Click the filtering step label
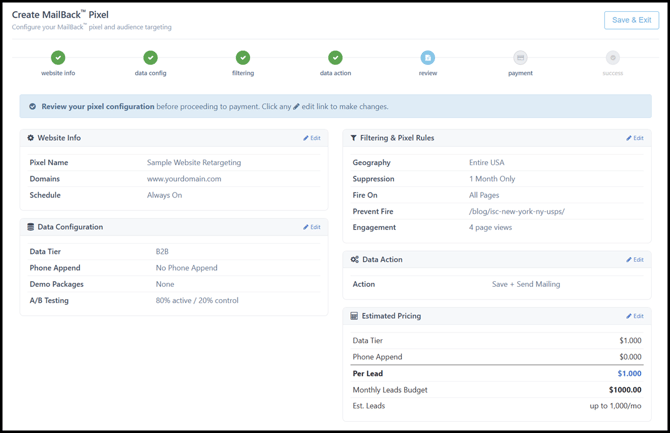 click(243, 73)
